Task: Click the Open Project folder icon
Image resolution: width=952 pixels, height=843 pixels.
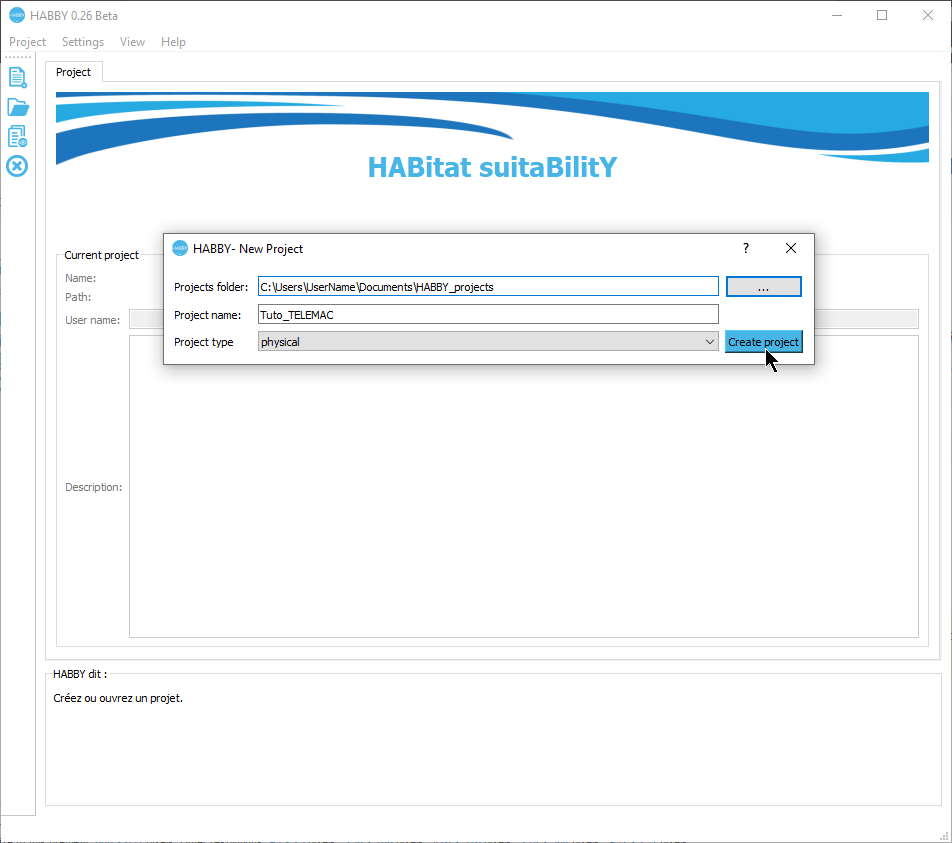Action: coord(17,107)
